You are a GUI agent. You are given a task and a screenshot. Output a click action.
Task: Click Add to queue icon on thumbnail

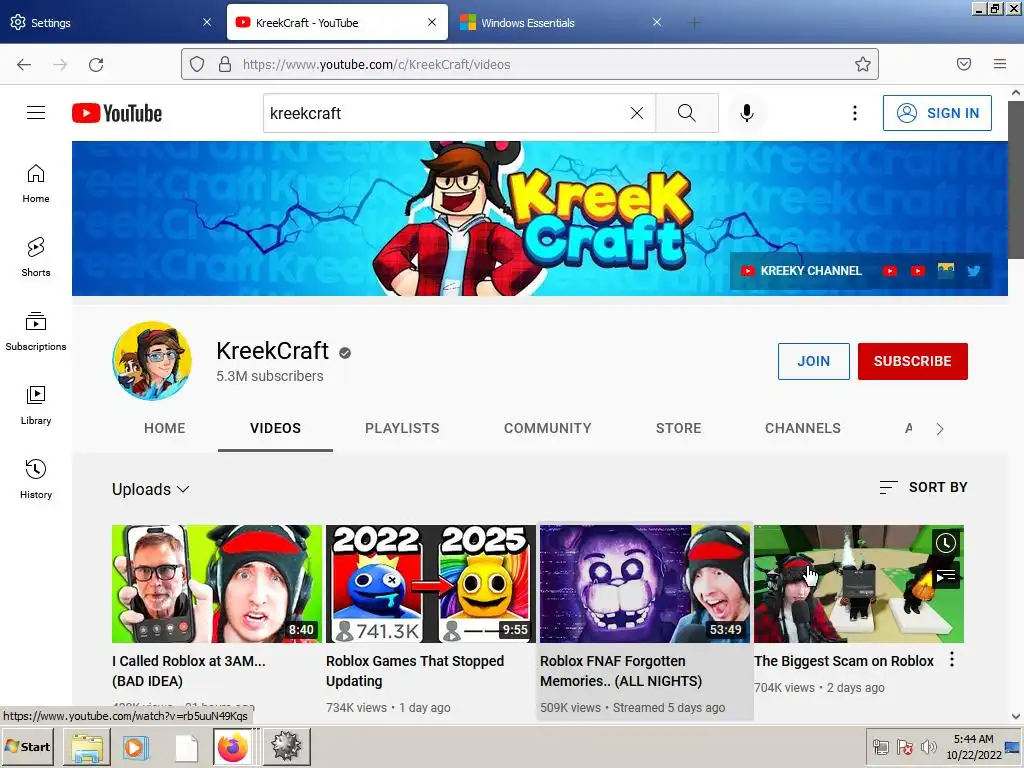point(946,575)
